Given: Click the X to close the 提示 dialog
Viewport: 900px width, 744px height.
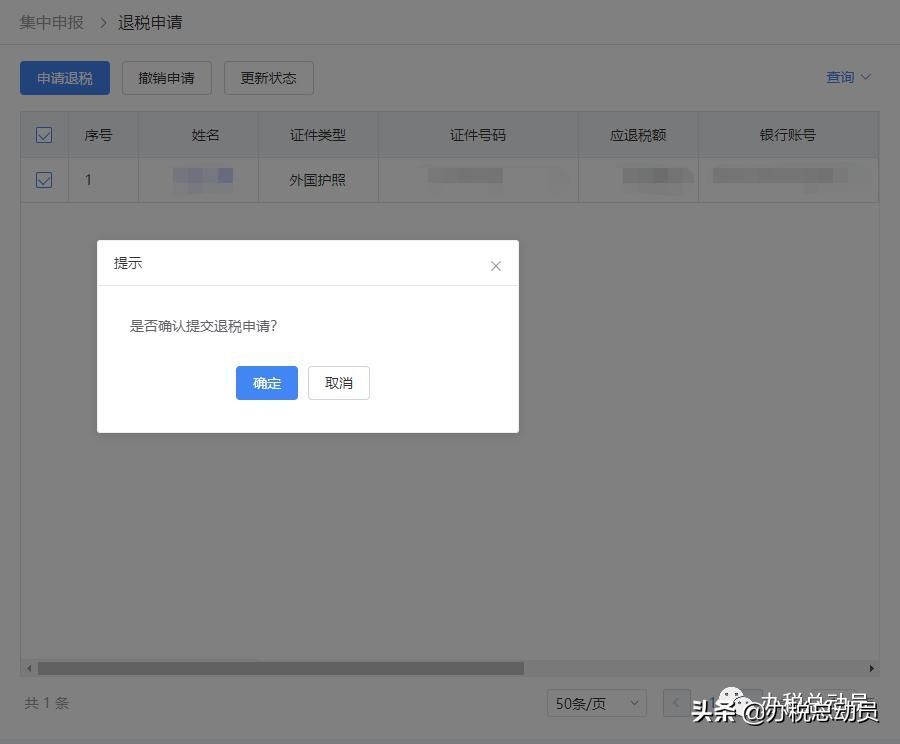Looking at the screenshot, I should (495, 266).
